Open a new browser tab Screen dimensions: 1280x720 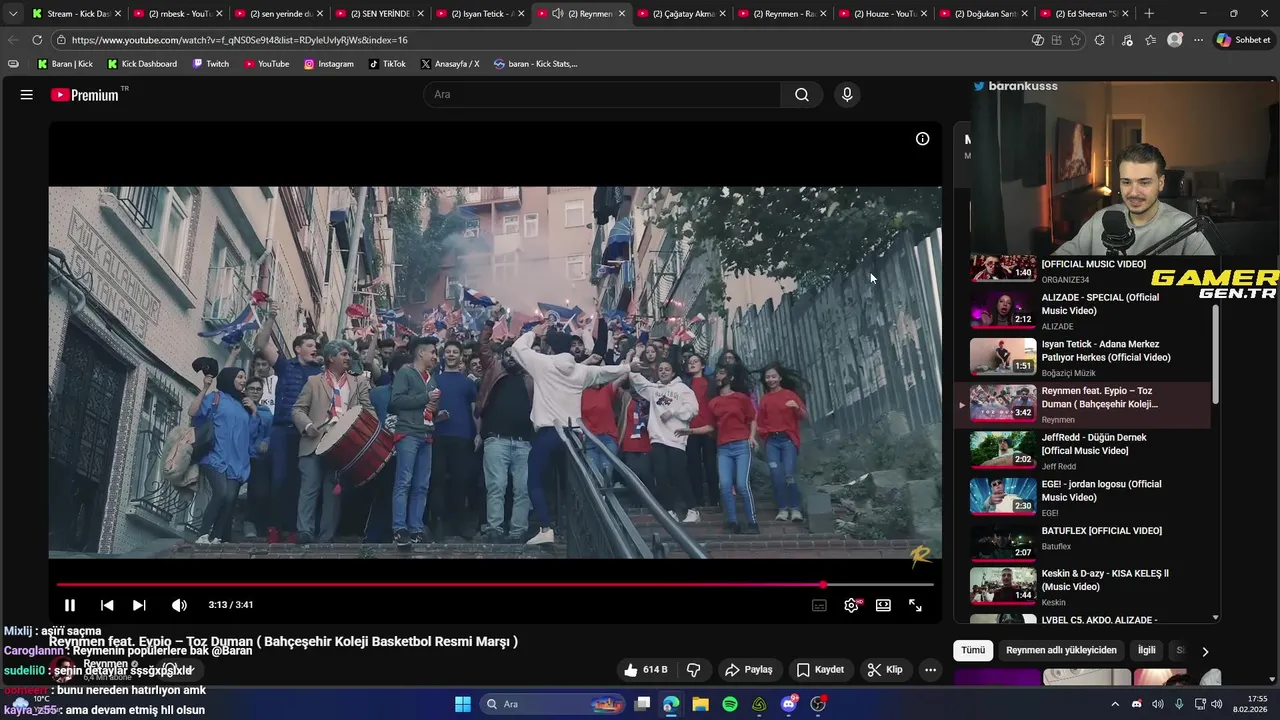pyautogui.click(x=1149, y=14)
